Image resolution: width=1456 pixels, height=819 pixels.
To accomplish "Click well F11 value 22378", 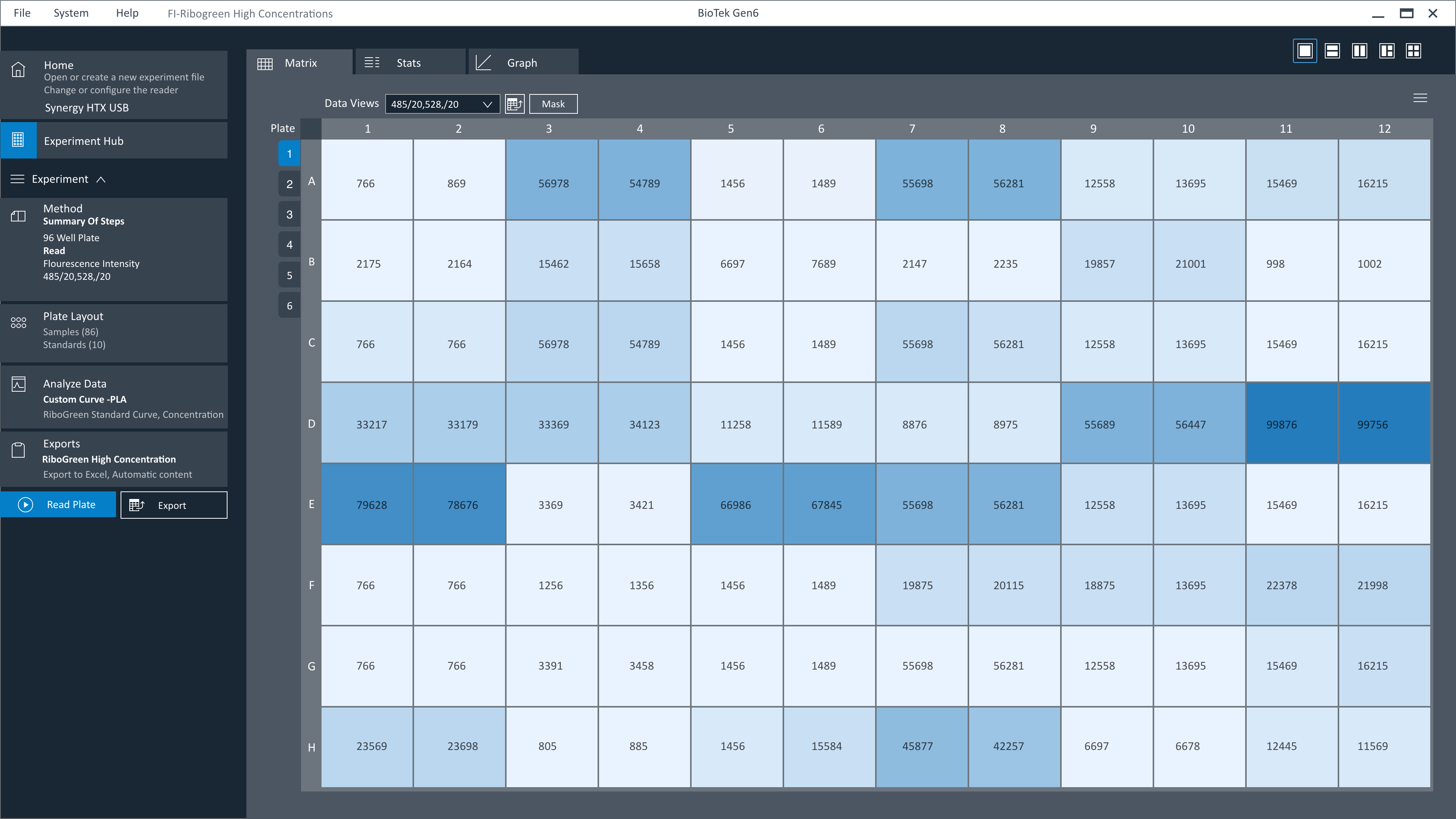I will [1291, 585].
